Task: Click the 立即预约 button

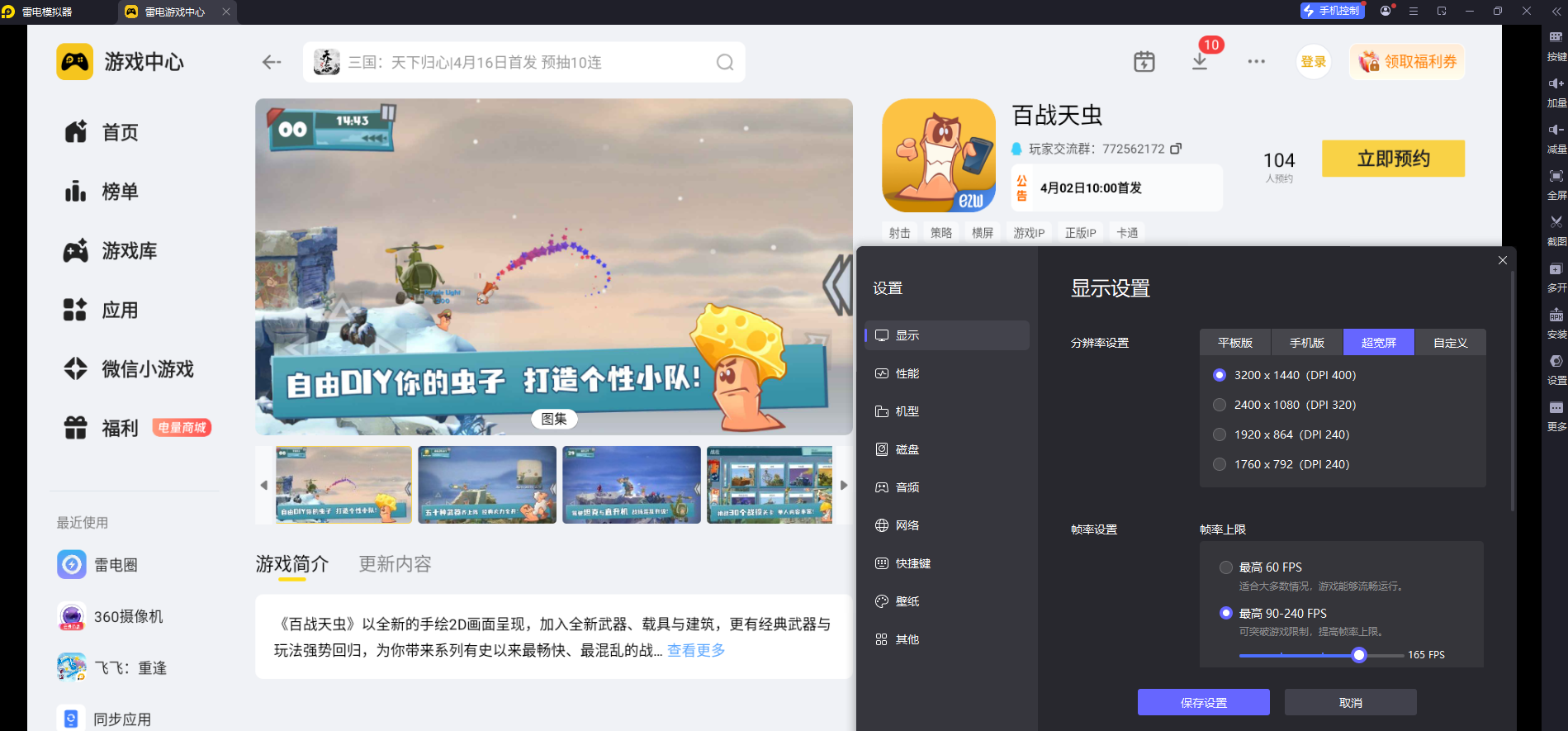Action: [1394, 159]
